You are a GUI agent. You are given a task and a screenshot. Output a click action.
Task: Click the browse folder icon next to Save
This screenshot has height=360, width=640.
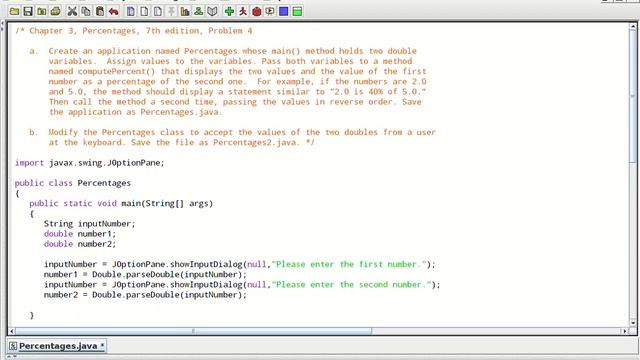[x=42, y=11]
